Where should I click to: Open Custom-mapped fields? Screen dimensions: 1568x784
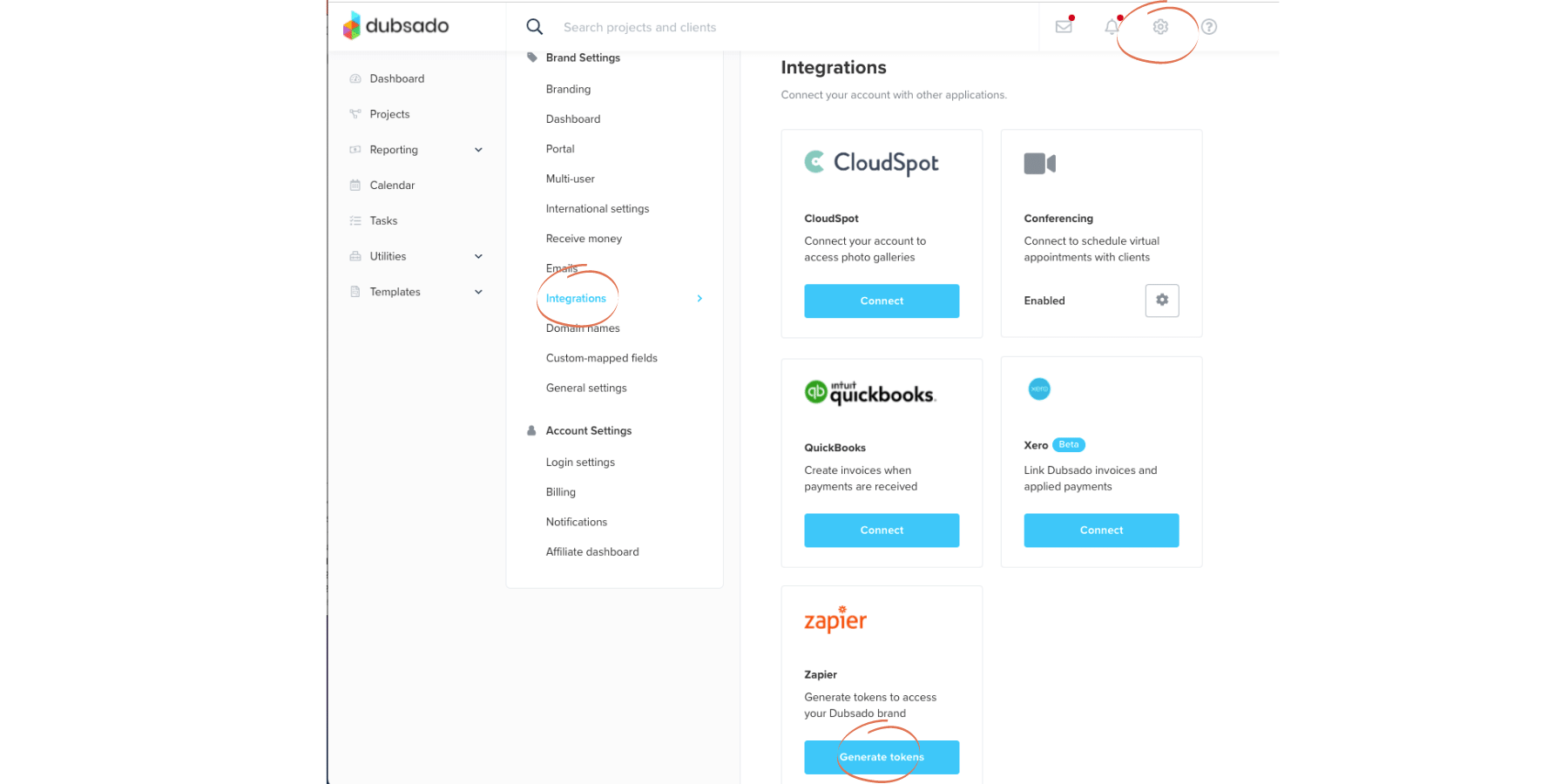[602, 358]
